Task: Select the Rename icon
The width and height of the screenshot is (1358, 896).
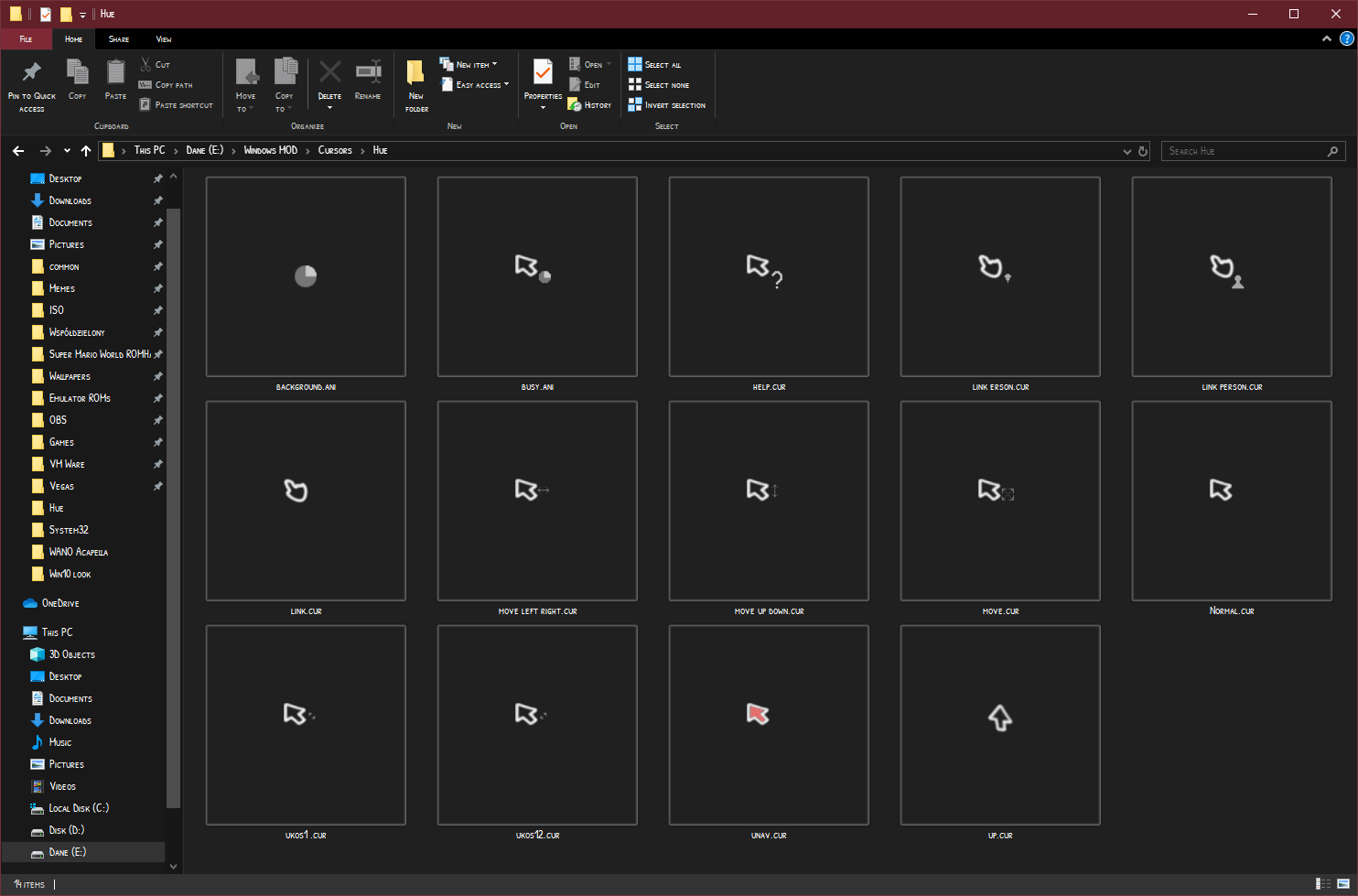Action: point(368,71)
